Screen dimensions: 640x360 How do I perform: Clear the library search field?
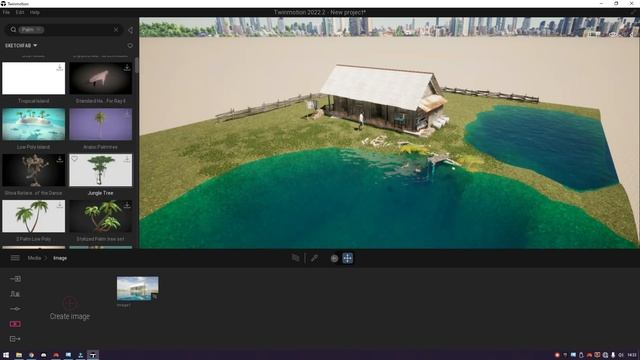pos(116,30)
